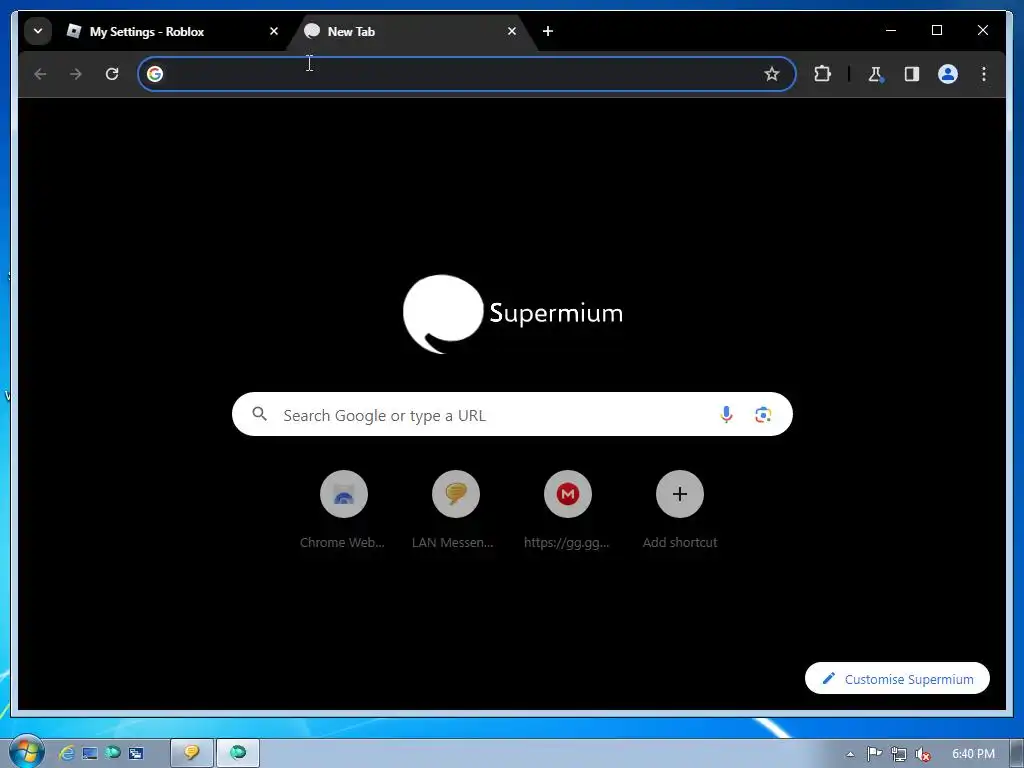The height and width of the screenshot is (768, 1024).
Task: Open the LAN Messenger shortcut
Action: pos(456,509)
